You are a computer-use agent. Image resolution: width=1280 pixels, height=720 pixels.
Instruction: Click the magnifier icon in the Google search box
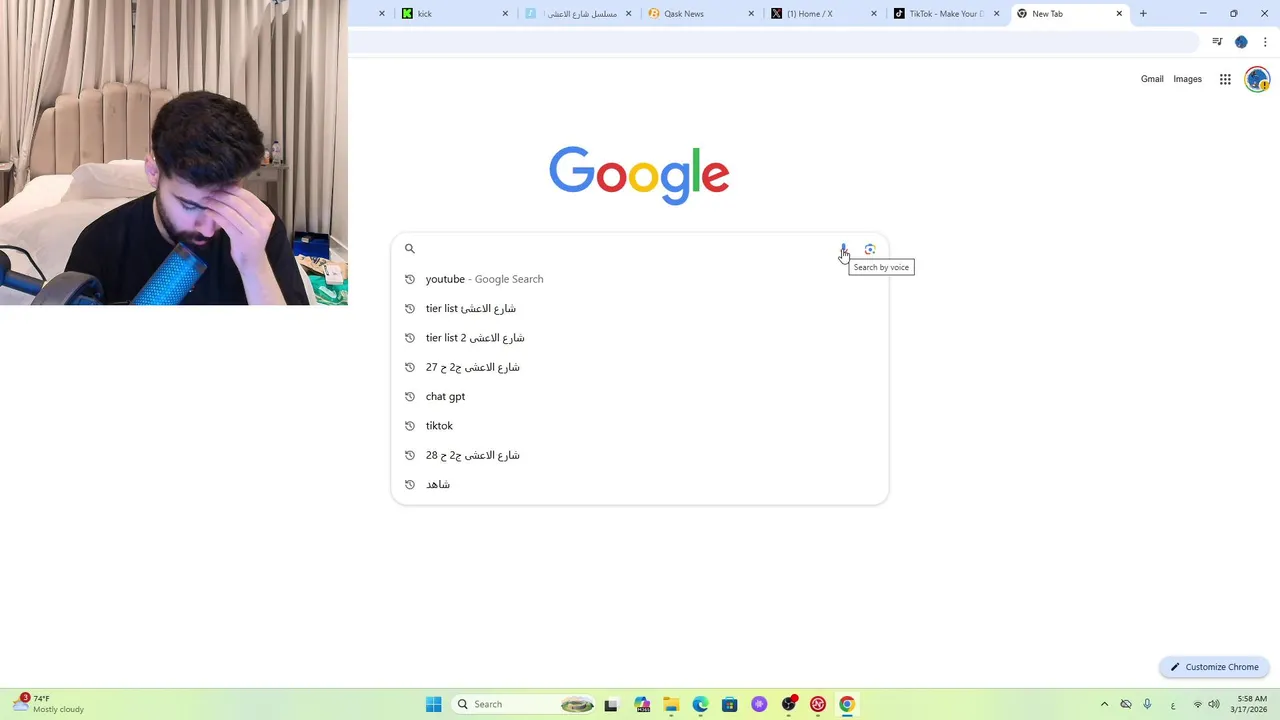(409, 249)
